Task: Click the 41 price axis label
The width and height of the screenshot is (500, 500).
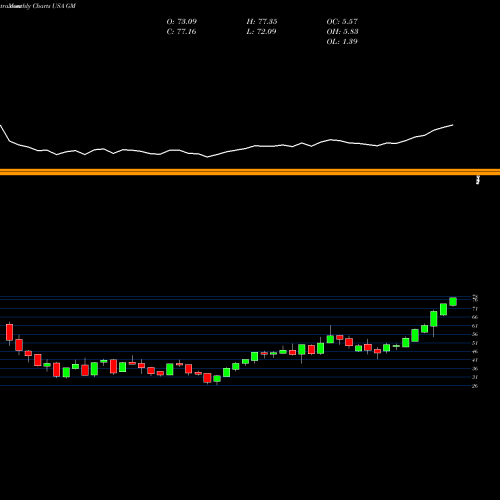Action: (475, 360)
